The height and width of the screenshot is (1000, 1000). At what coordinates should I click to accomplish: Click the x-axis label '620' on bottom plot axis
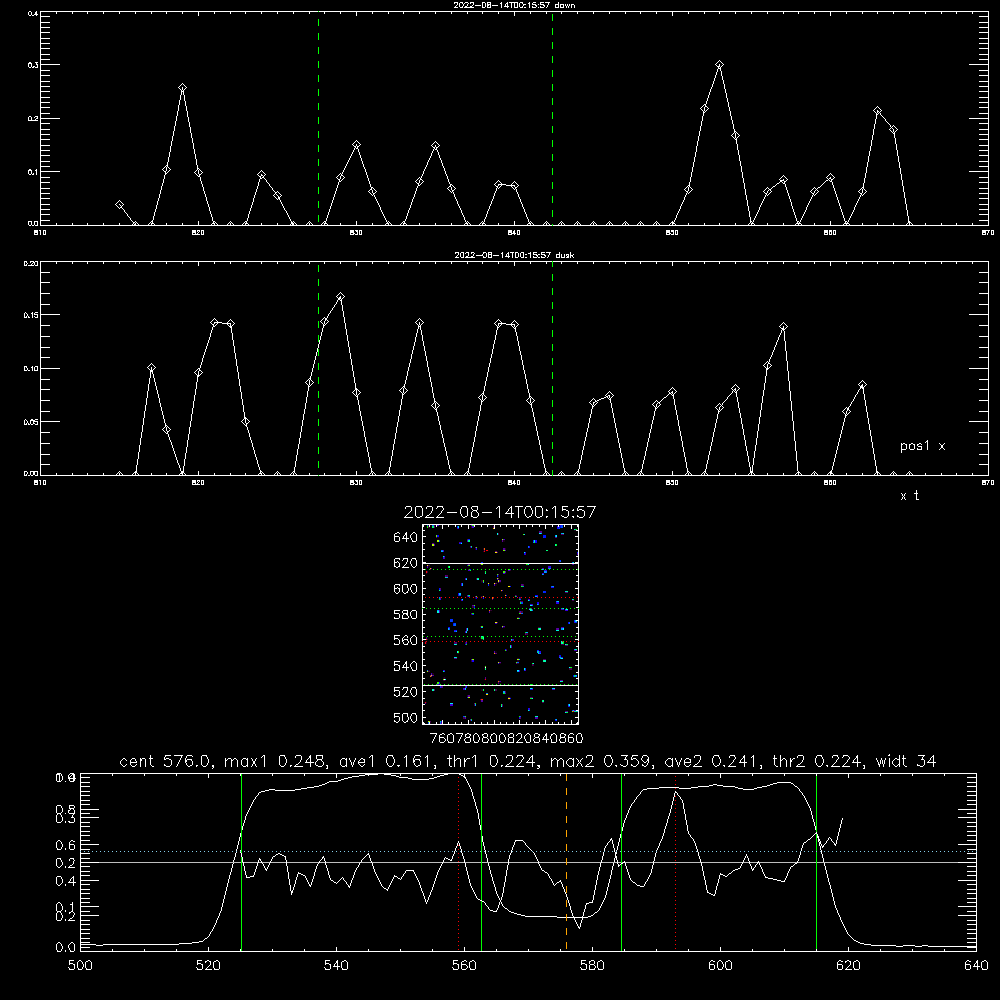pos(848,966)
